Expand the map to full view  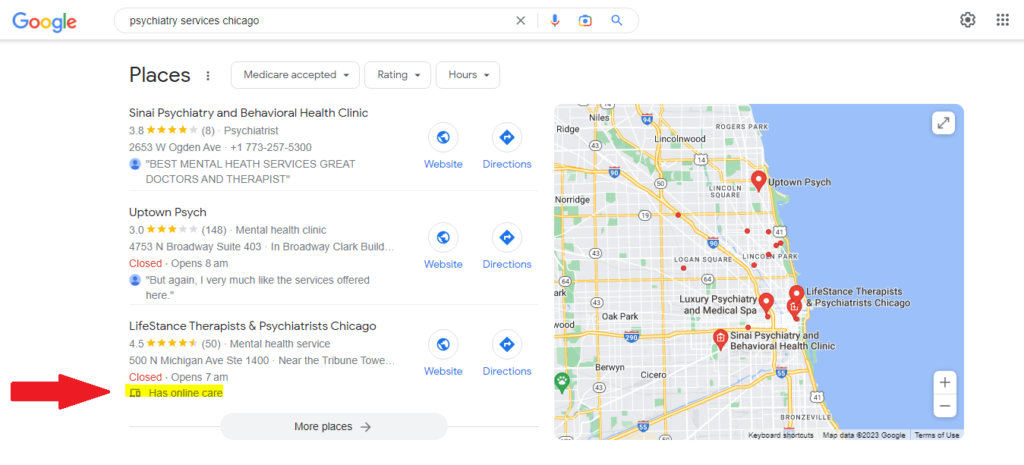click(x=944, y=123)
